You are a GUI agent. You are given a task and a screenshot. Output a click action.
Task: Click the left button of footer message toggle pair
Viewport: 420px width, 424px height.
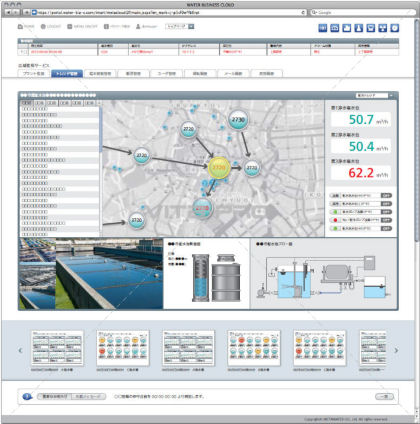pos(54,397)
